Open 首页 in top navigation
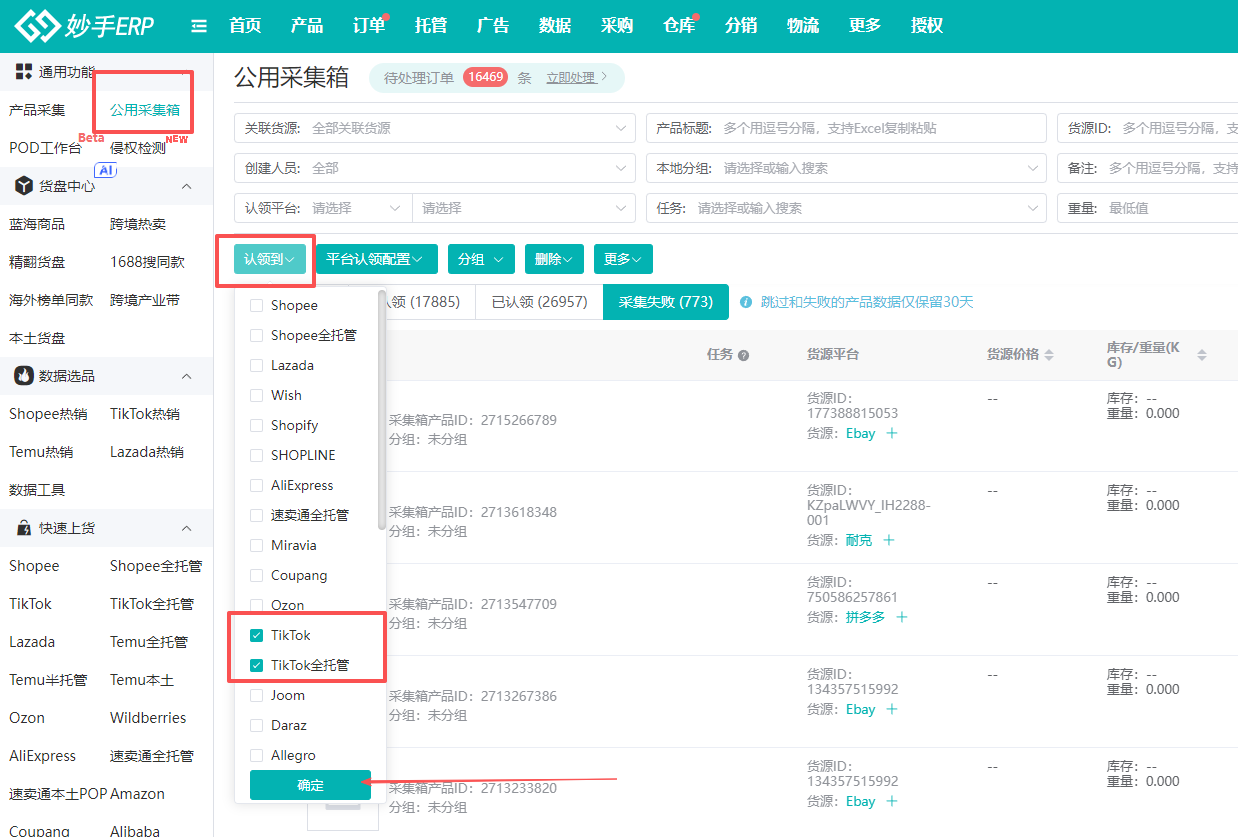Screen dimensions: 1238x837 point(245,26)
